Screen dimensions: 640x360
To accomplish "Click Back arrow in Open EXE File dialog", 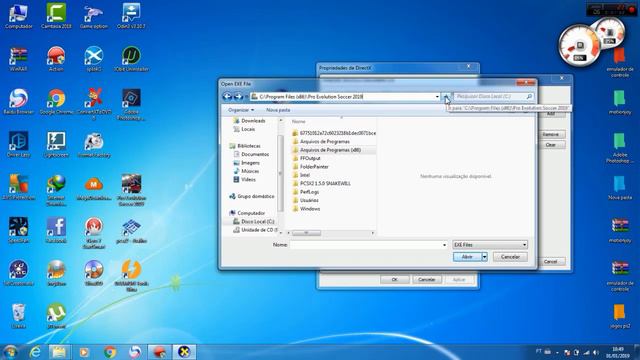I will pos(227,96).
